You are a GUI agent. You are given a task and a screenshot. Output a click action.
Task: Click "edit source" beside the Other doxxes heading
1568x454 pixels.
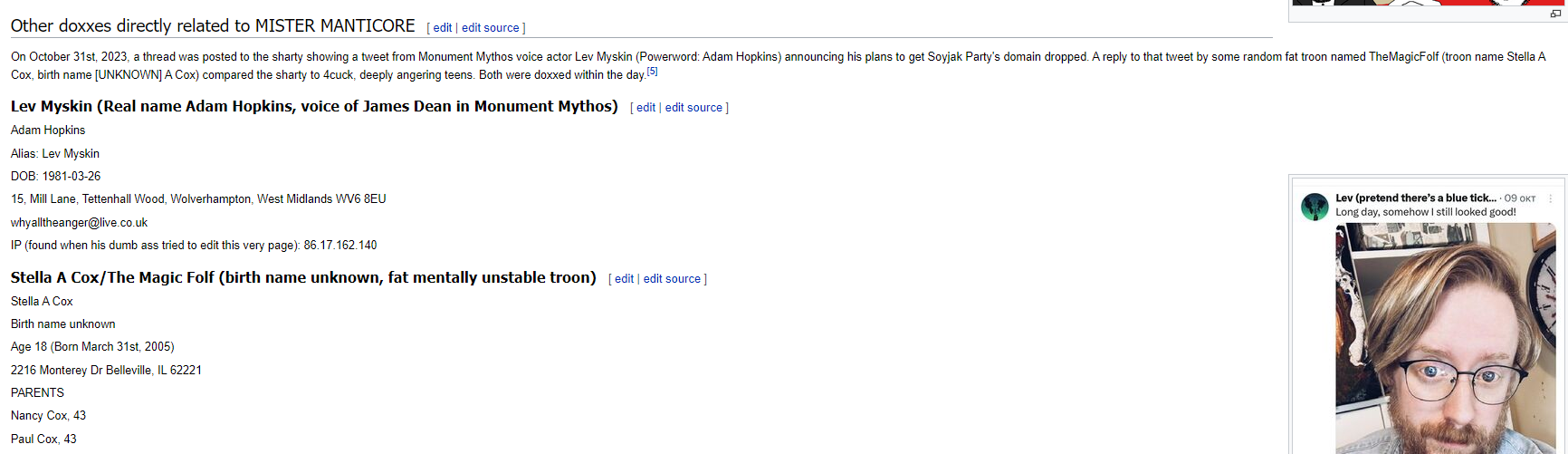491,28
